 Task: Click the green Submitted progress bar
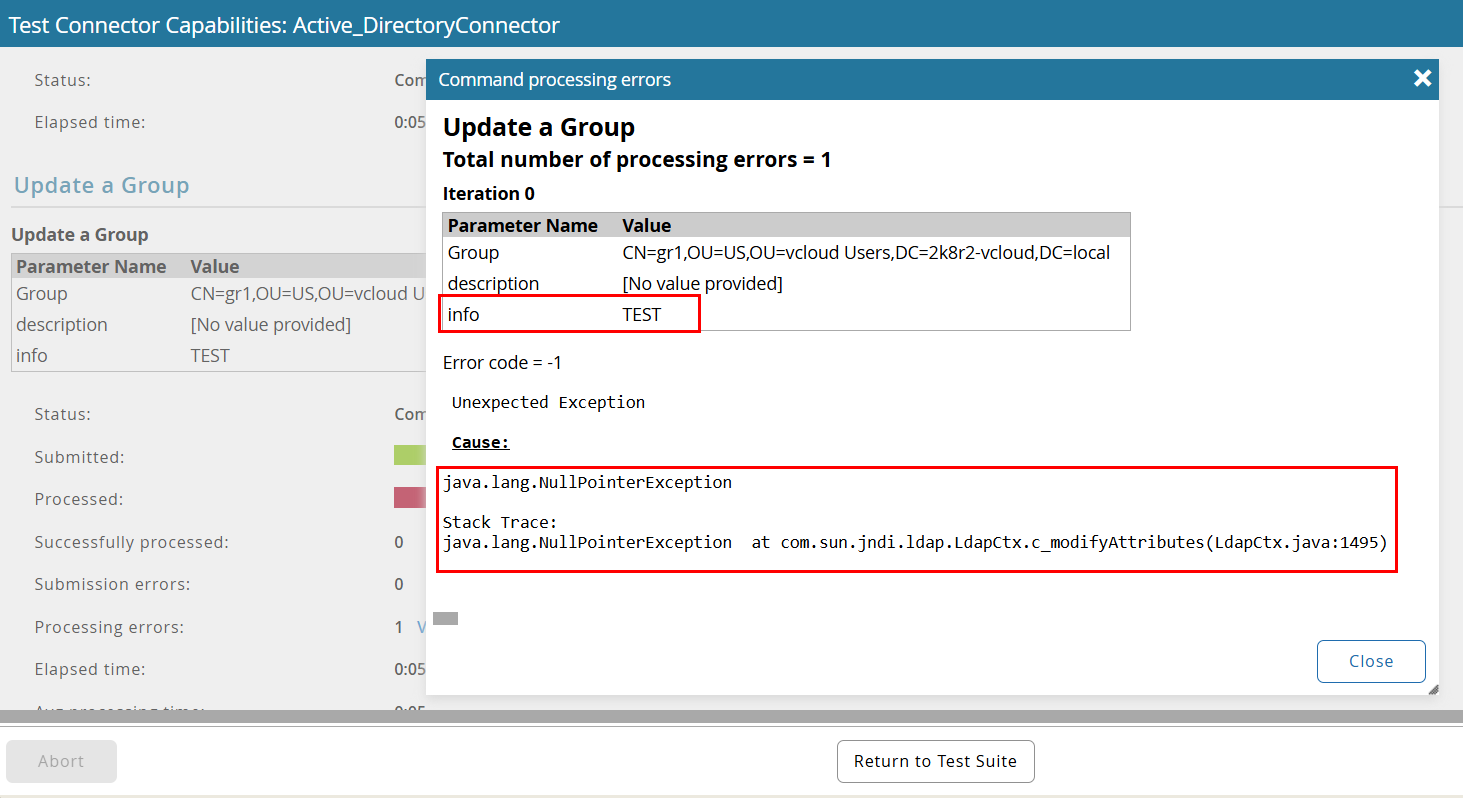(410, 456)
